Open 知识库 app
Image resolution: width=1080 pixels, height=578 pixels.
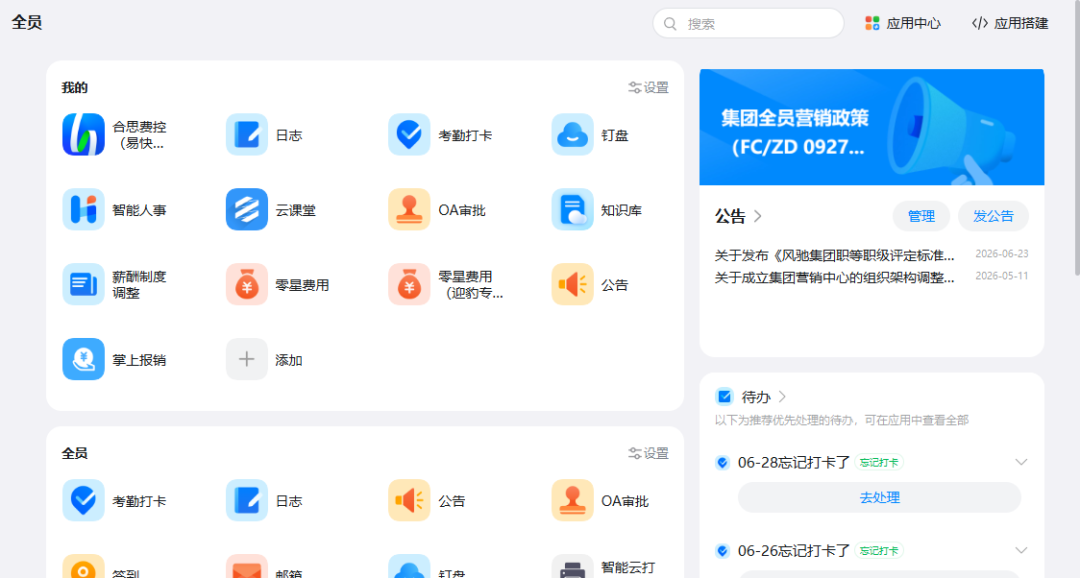(572, 209)
